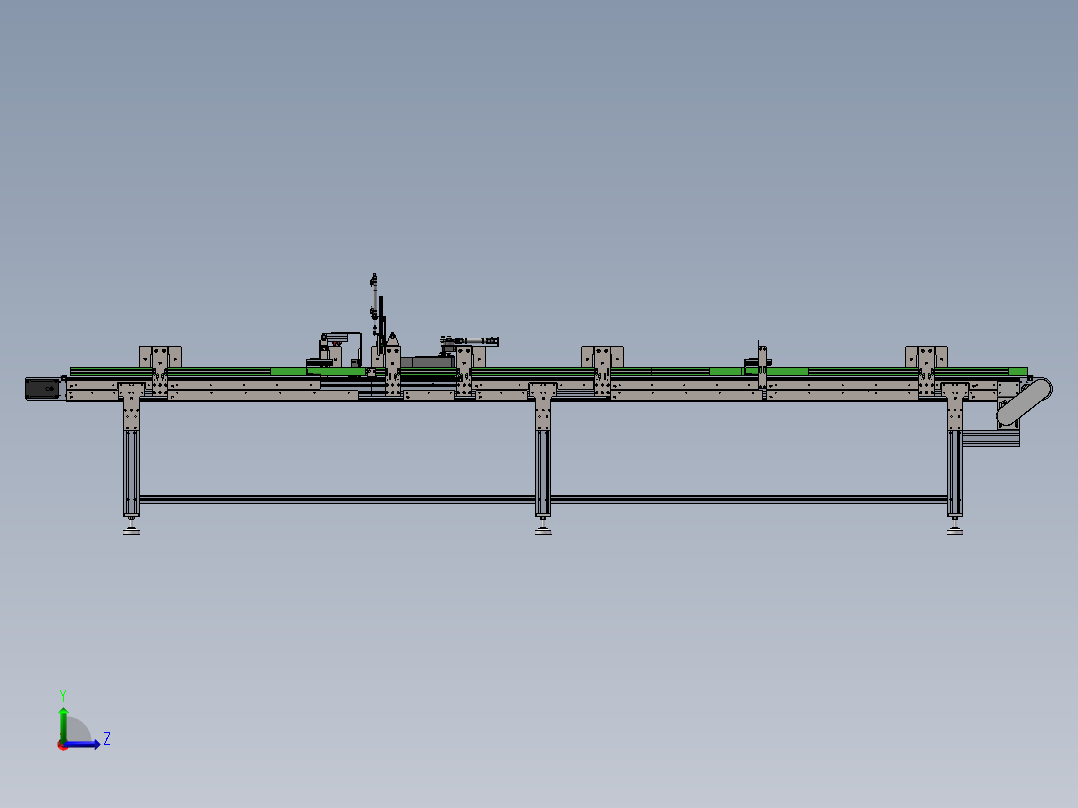Select the short horizontal bracket beside the right leg
Image resolution: width=1078 pixels, height=808 pixels.
click(x=991, y=438)
